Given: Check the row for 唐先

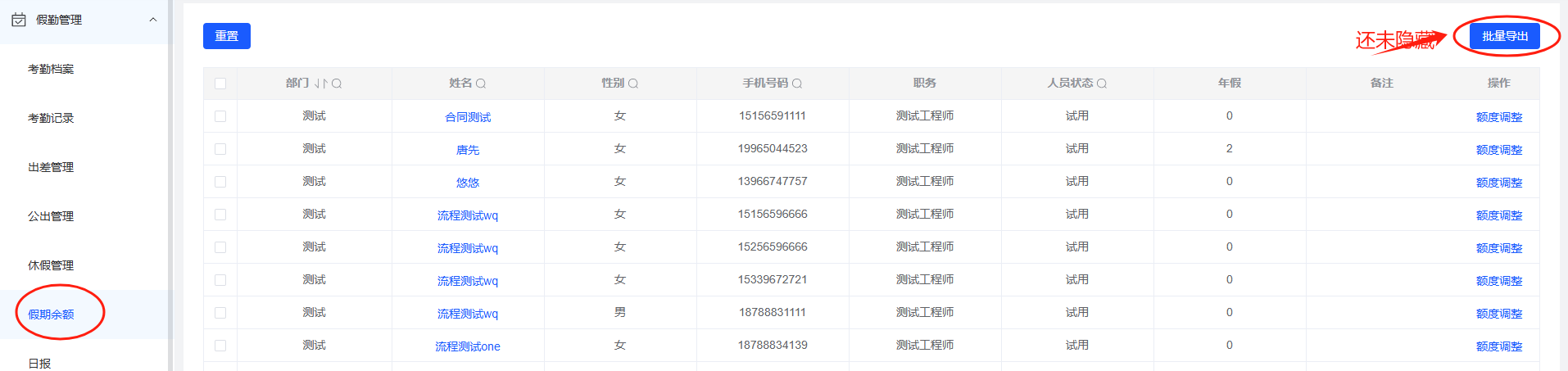Looking at the screenshot, I should 220,149.
